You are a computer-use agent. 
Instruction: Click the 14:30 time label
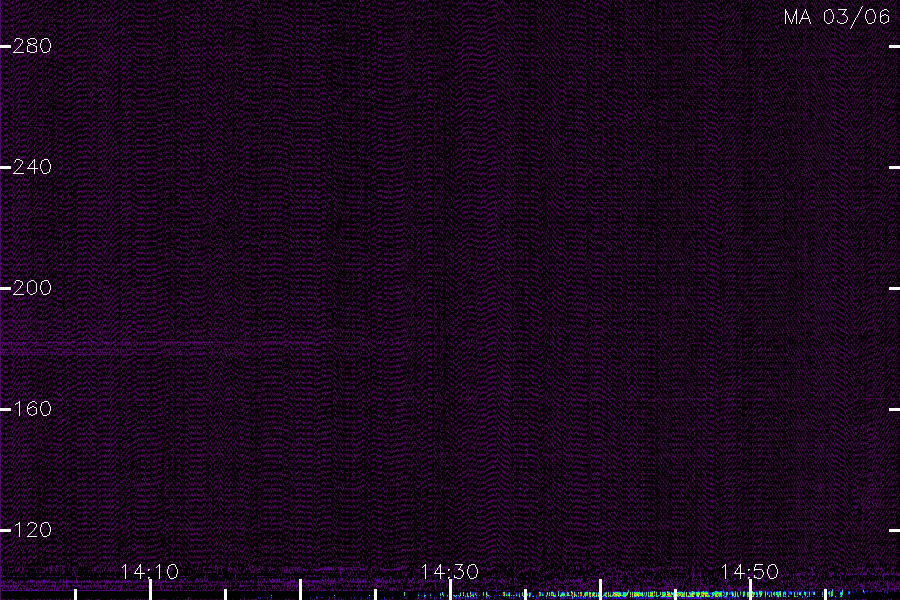[x=449, y=571]
